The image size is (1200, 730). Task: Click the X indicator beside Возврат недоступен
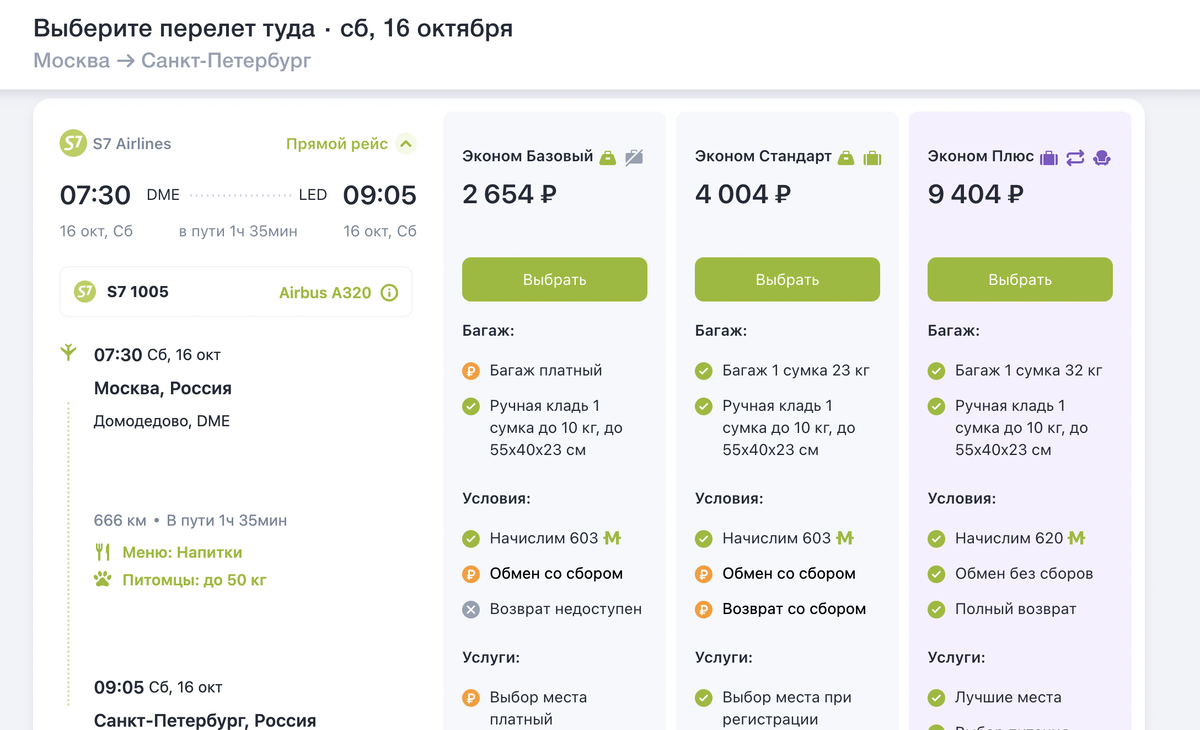point(470,608)
